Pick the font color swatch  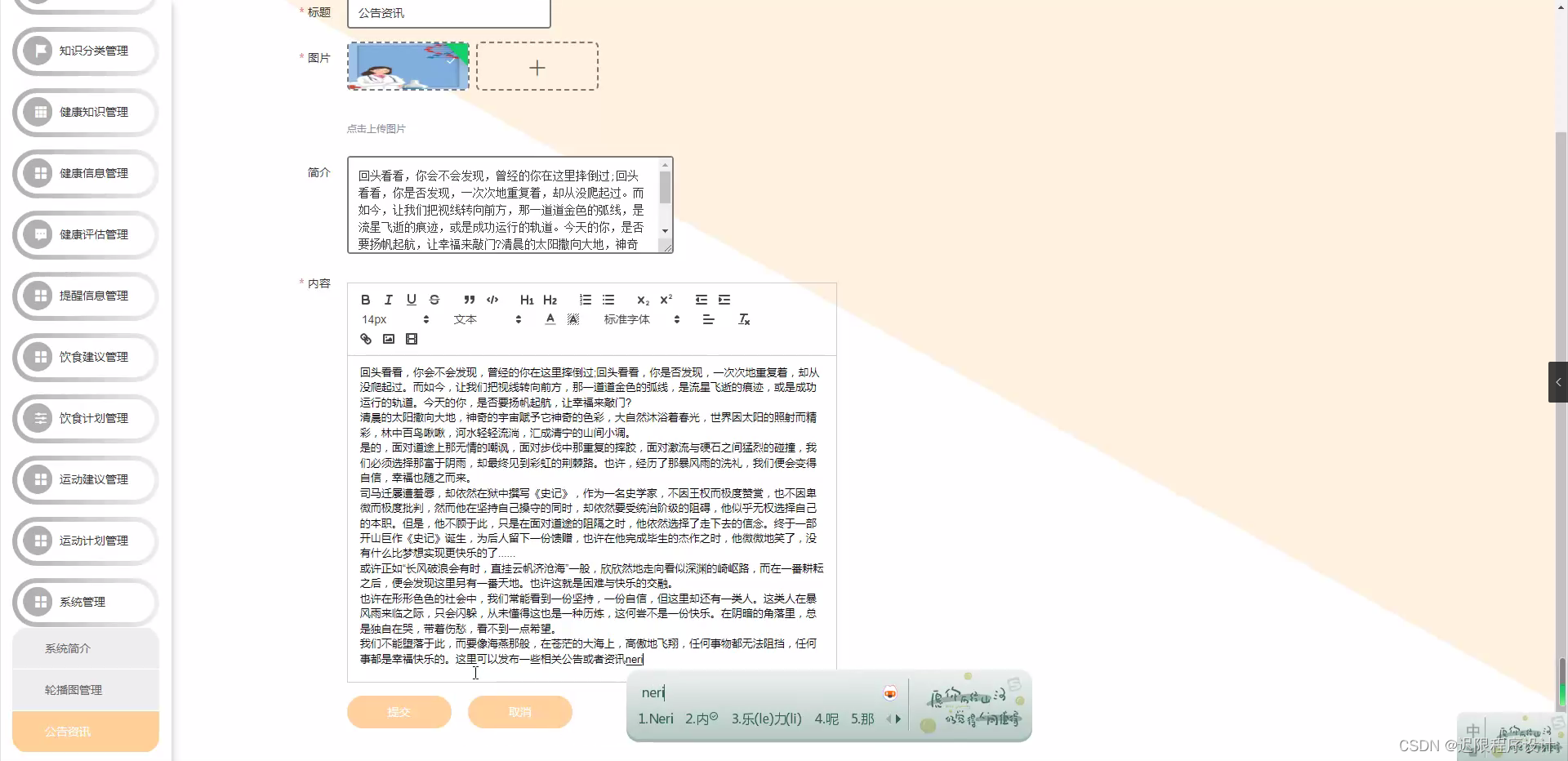[550, 319]
